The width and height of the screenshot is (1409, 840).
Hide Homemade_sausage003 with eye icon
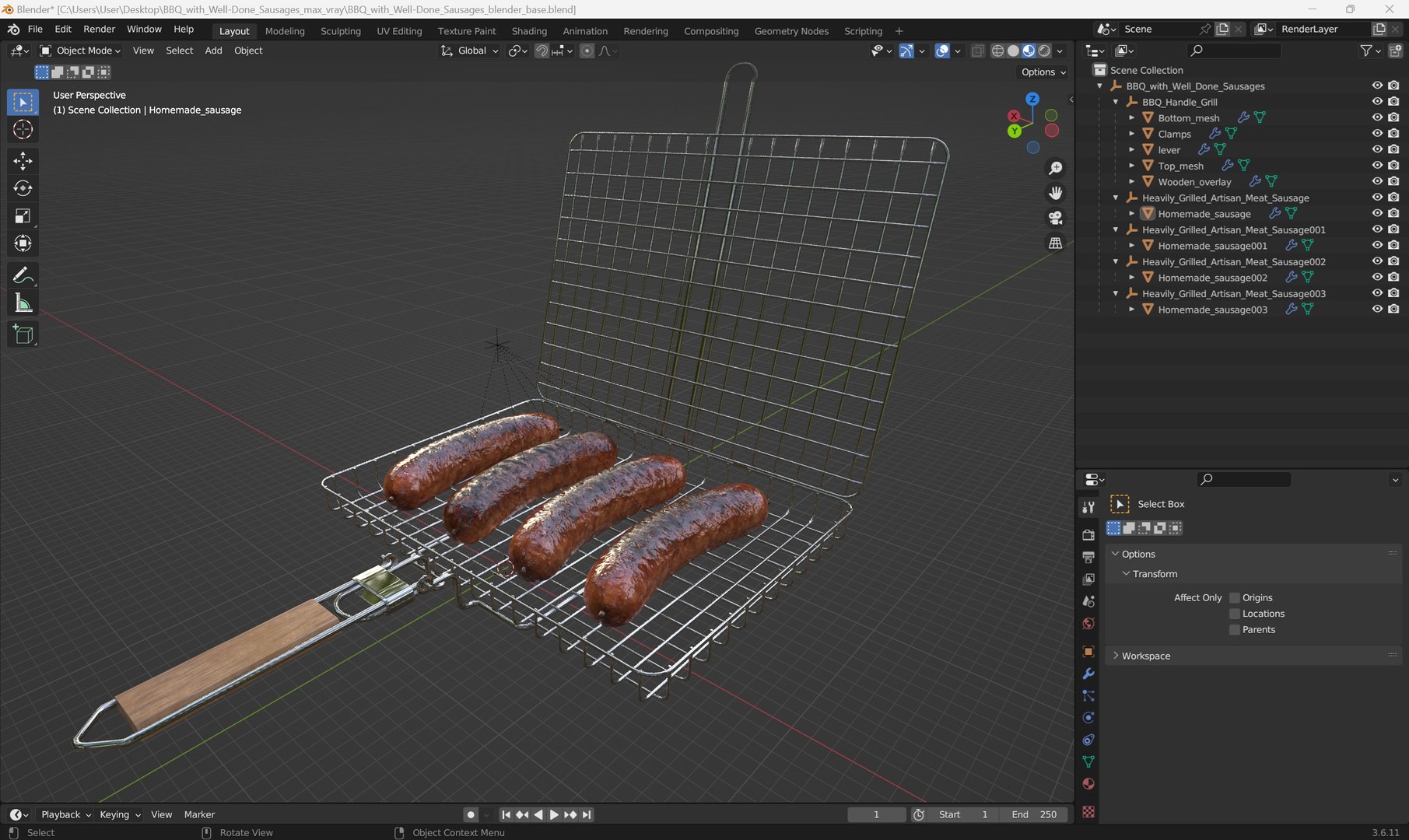pyautogui.click(x=1377, y=309)
